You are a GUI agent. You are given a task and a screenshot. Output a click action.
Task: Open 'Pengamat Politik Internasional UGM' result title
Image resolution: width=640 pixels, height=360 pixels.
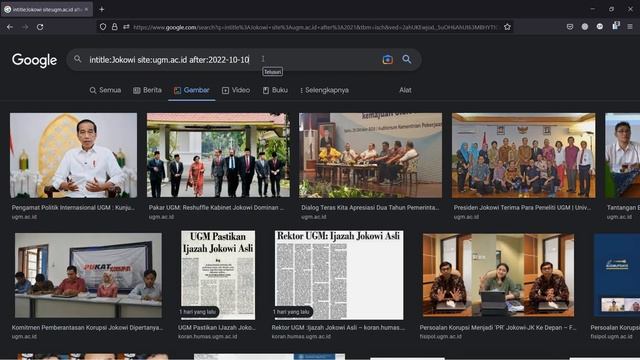tap(73, 208)
